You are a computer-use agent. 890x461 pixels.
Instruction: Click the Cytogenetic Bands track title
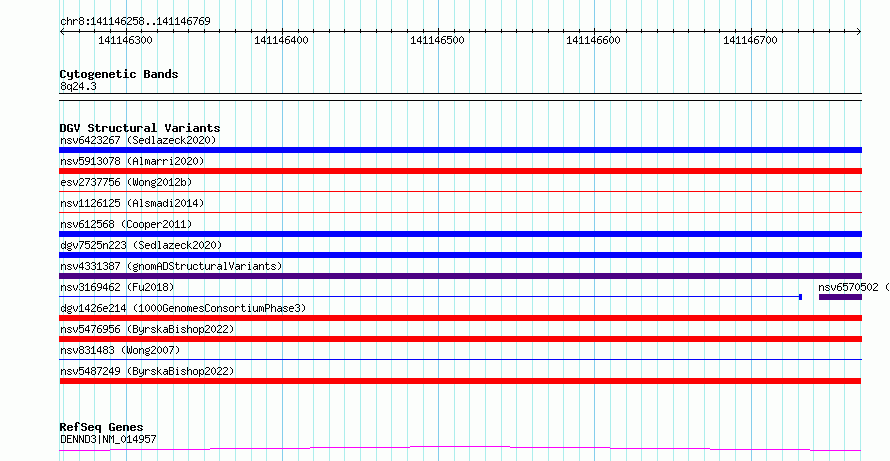(x=119, y=74)
